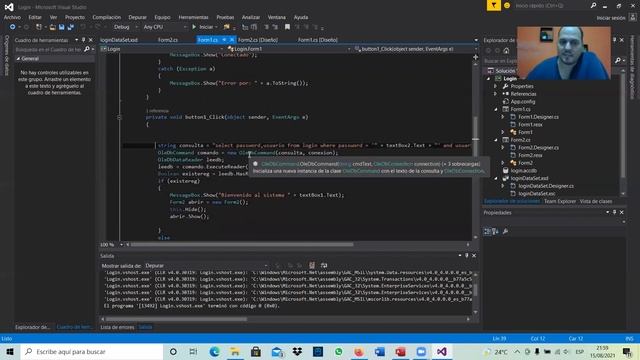Switch to the Form2.cs [Diseño] tab
The image size is (640, 360).
(x=258, y=40)
